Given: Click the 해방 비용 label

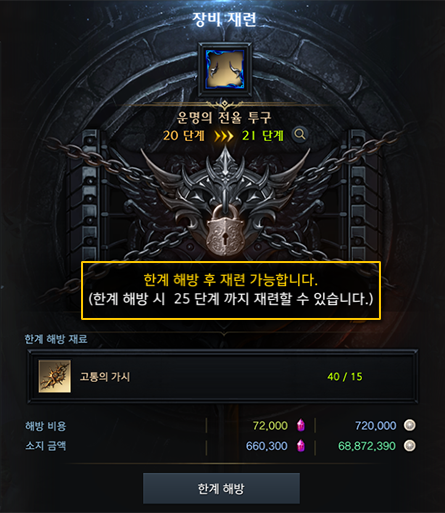Looking at the screenshot, I should [x=46, y=426].
